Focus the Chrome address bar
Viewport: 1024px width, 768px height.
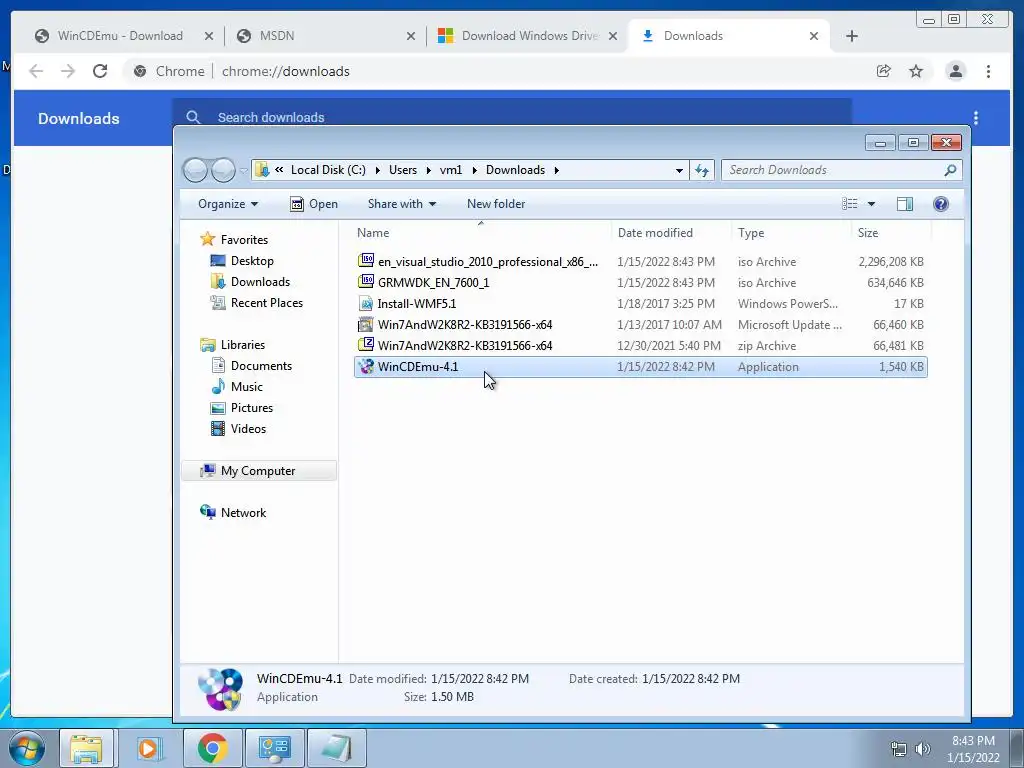(496, 71)
